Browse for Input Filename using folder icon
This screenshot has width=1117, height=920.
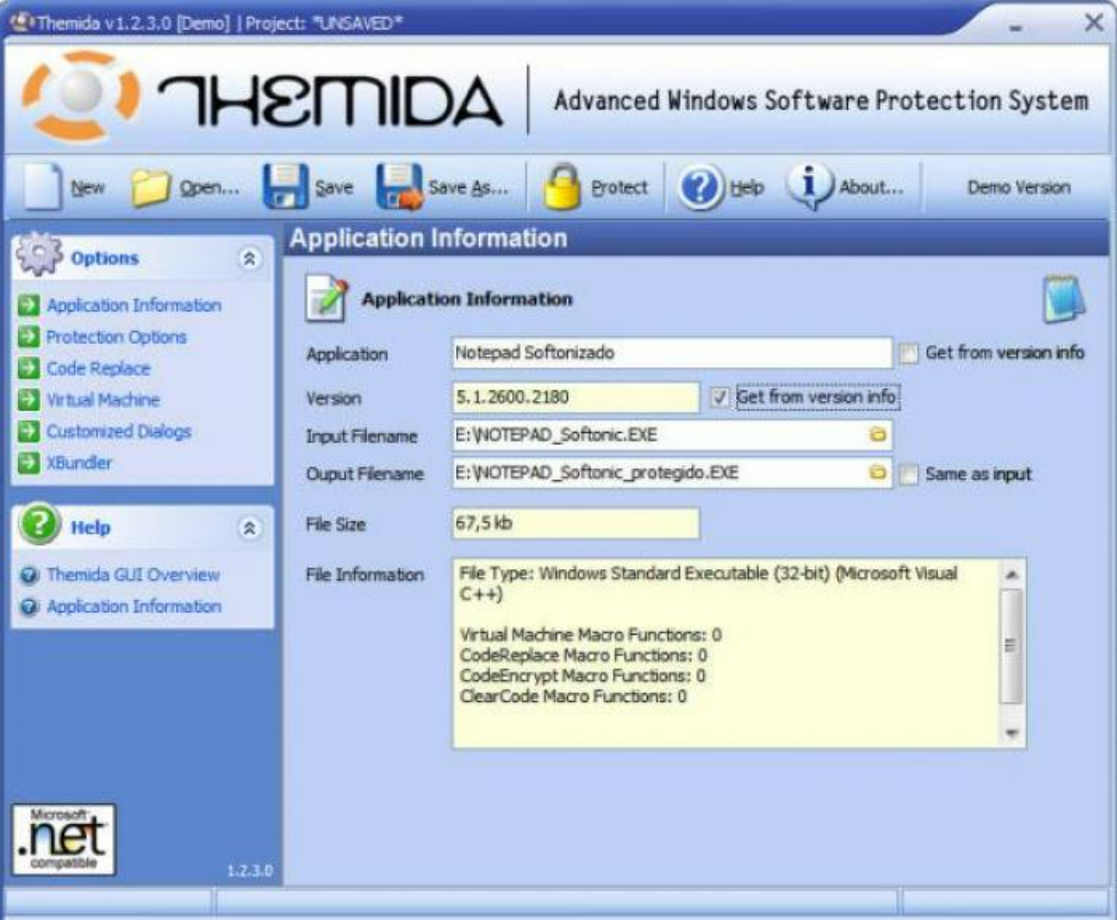878,435
